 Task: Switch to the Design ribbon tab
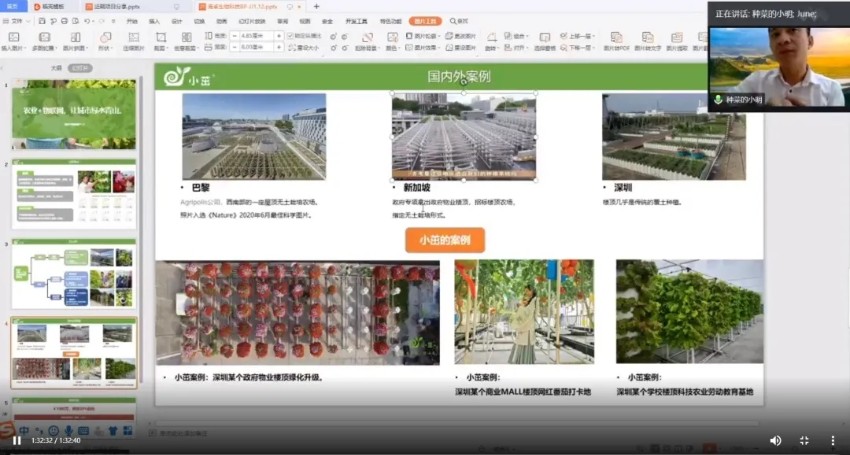pyautogui.click(x=177, y=21)
